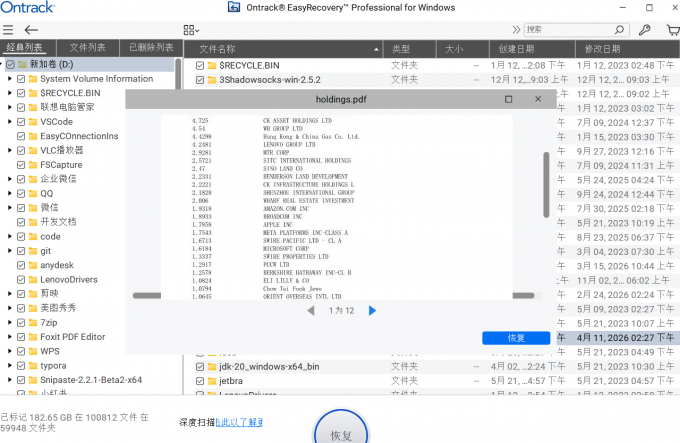This screenshot has width=680, height=443.
Task: Open the view mode grid dropdown
Action: tap(191, 30)
